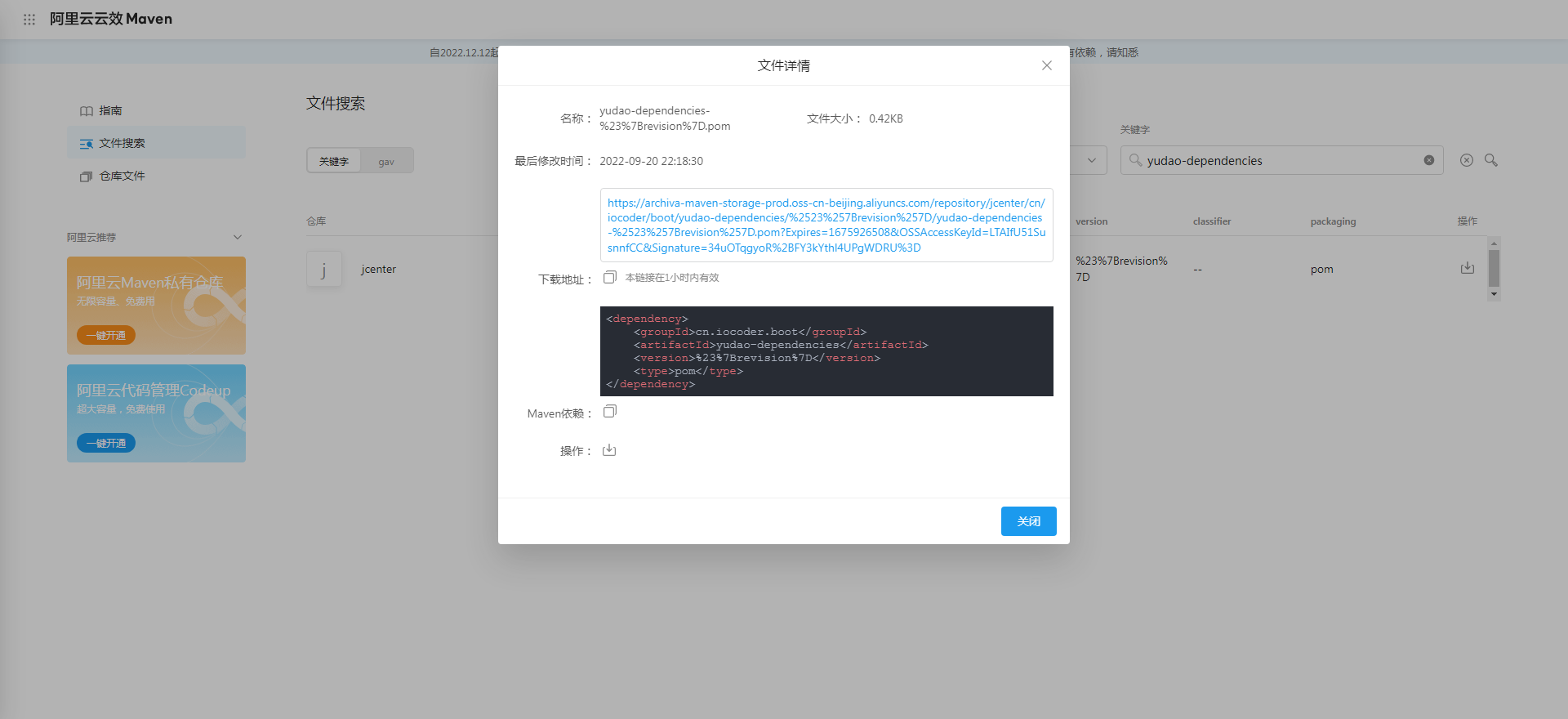Viewport: 1568px width, 719px height.
Task: Click the 阿里云云效 Maven header title
Action: coord(111,19)
